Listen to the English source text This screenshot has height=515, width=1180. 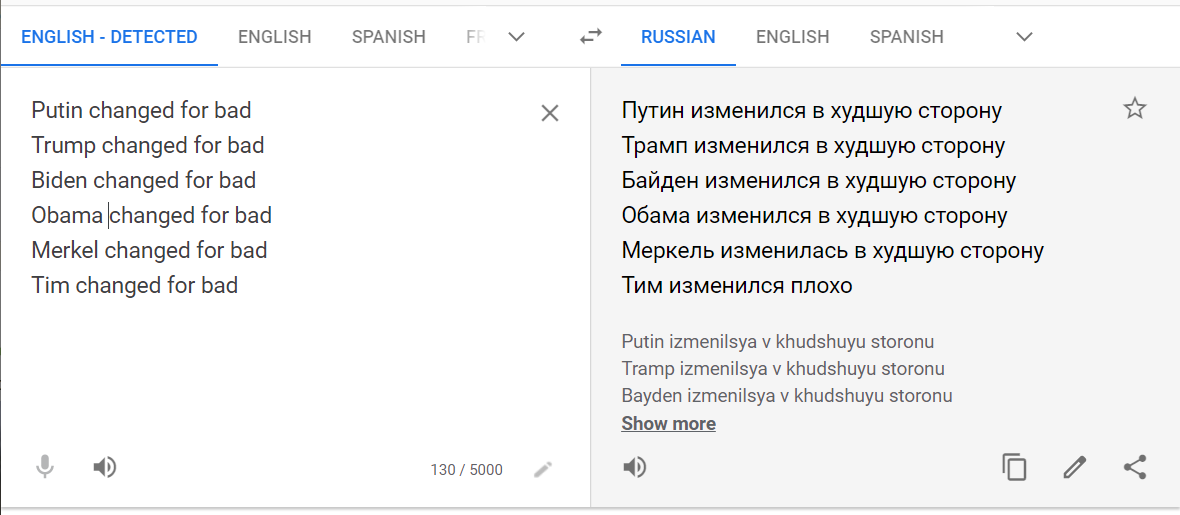coord(105,467)
